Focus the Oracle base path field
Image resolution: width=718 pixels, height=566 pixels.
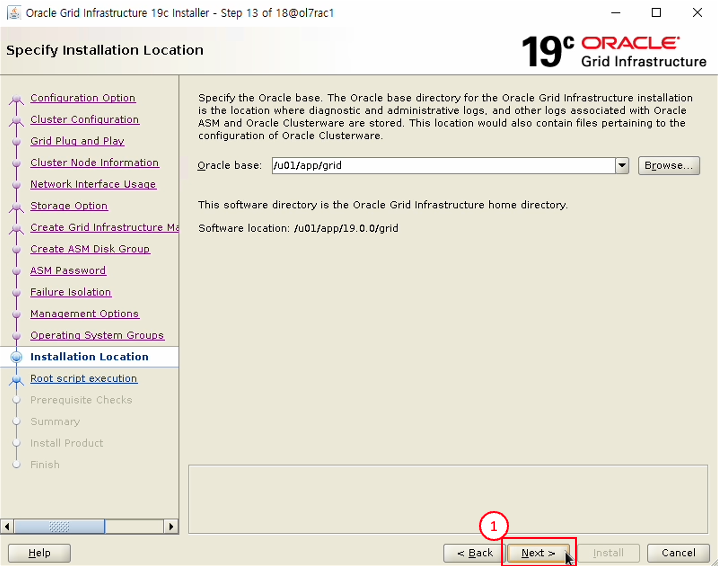pyautogui.click(x=444, y=165)
